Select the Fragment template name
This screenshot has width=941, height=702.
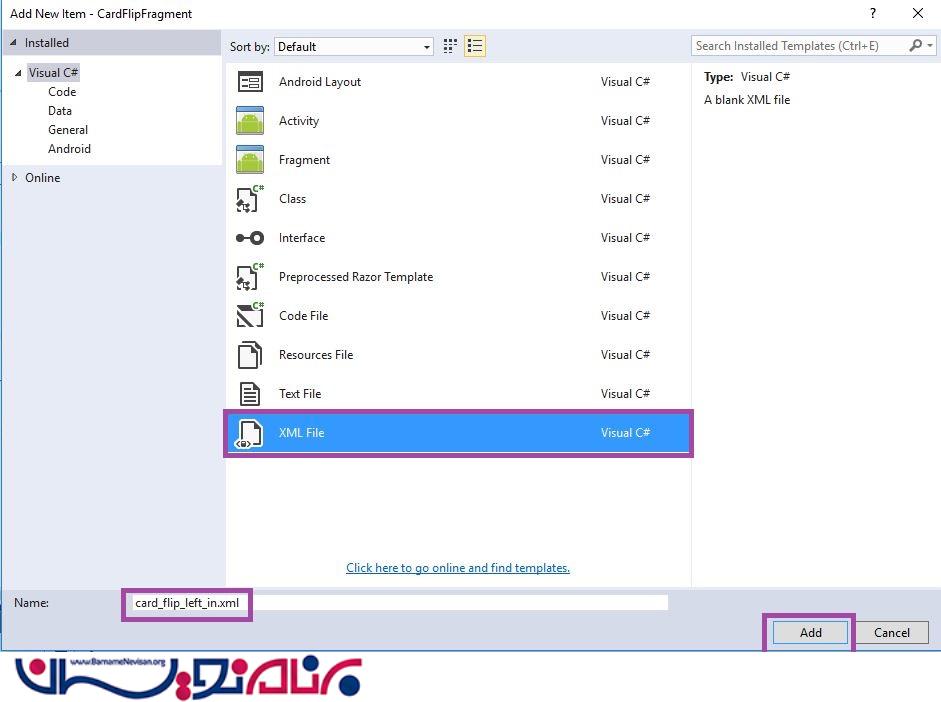(304, 160)
